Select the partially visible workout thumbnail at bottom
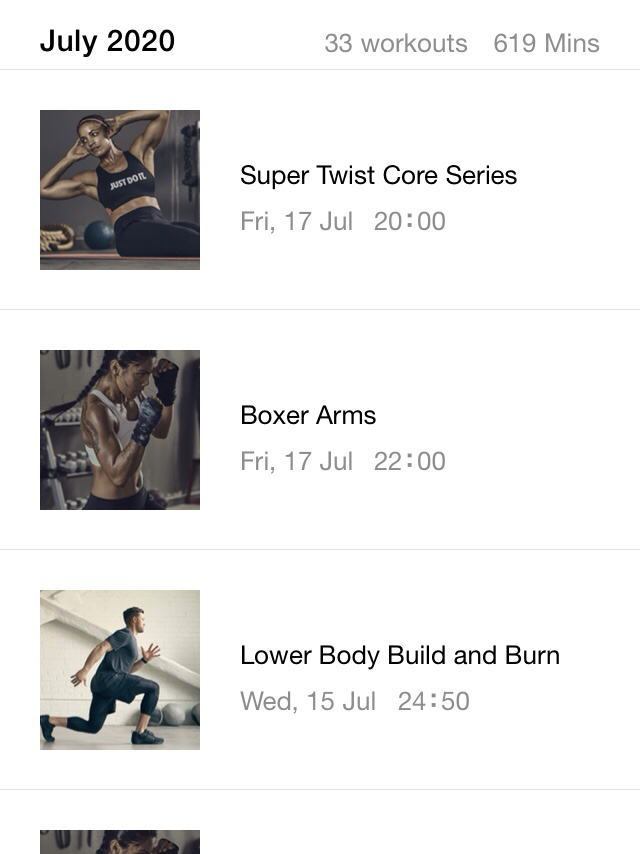The image size is (640, 854). tap(120, 842)
